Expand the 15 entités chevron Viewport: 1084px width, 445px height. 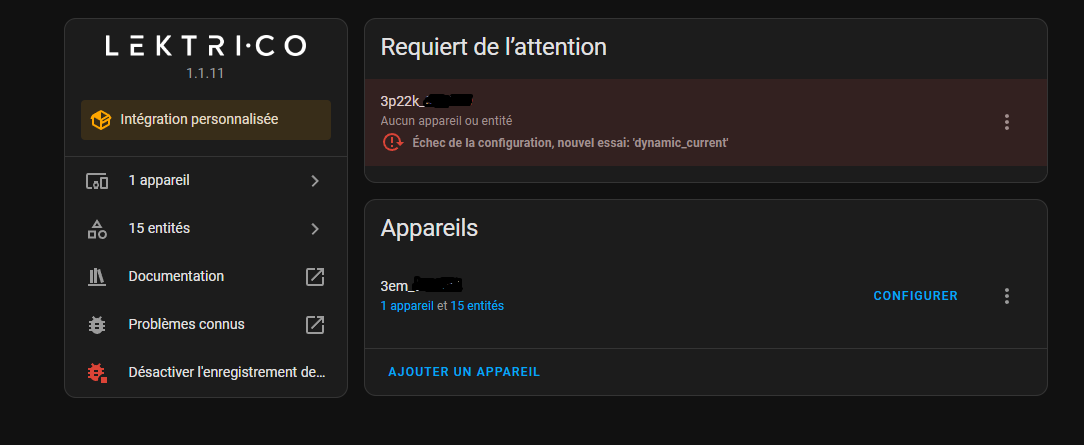point(315,229)
